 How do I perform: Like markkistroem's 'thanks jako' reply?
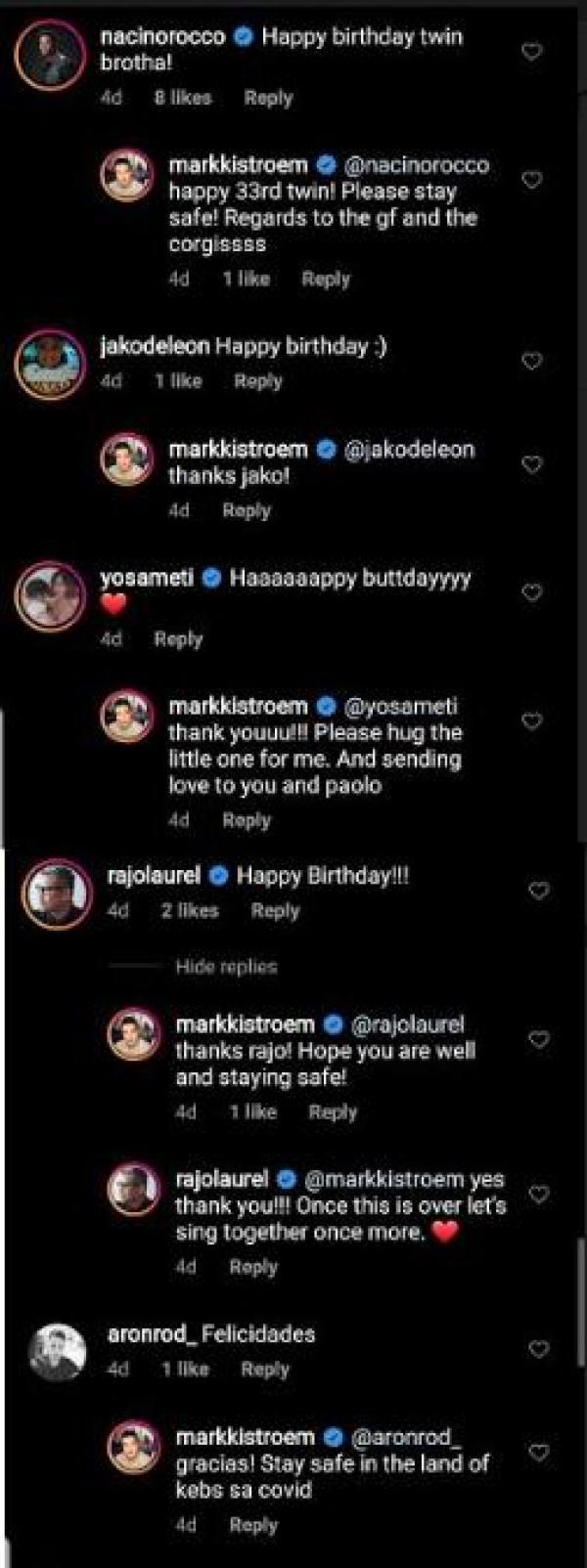pyautogui.click(x=531, y=464)
